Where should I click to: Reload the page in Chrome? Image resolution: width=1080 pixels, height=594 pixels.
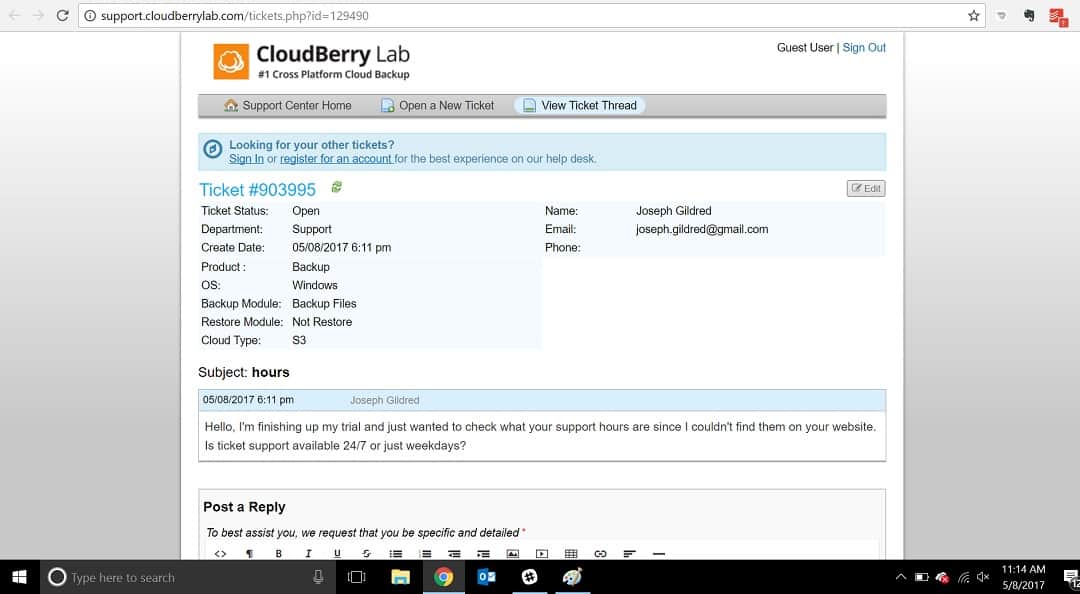(62, 15)
